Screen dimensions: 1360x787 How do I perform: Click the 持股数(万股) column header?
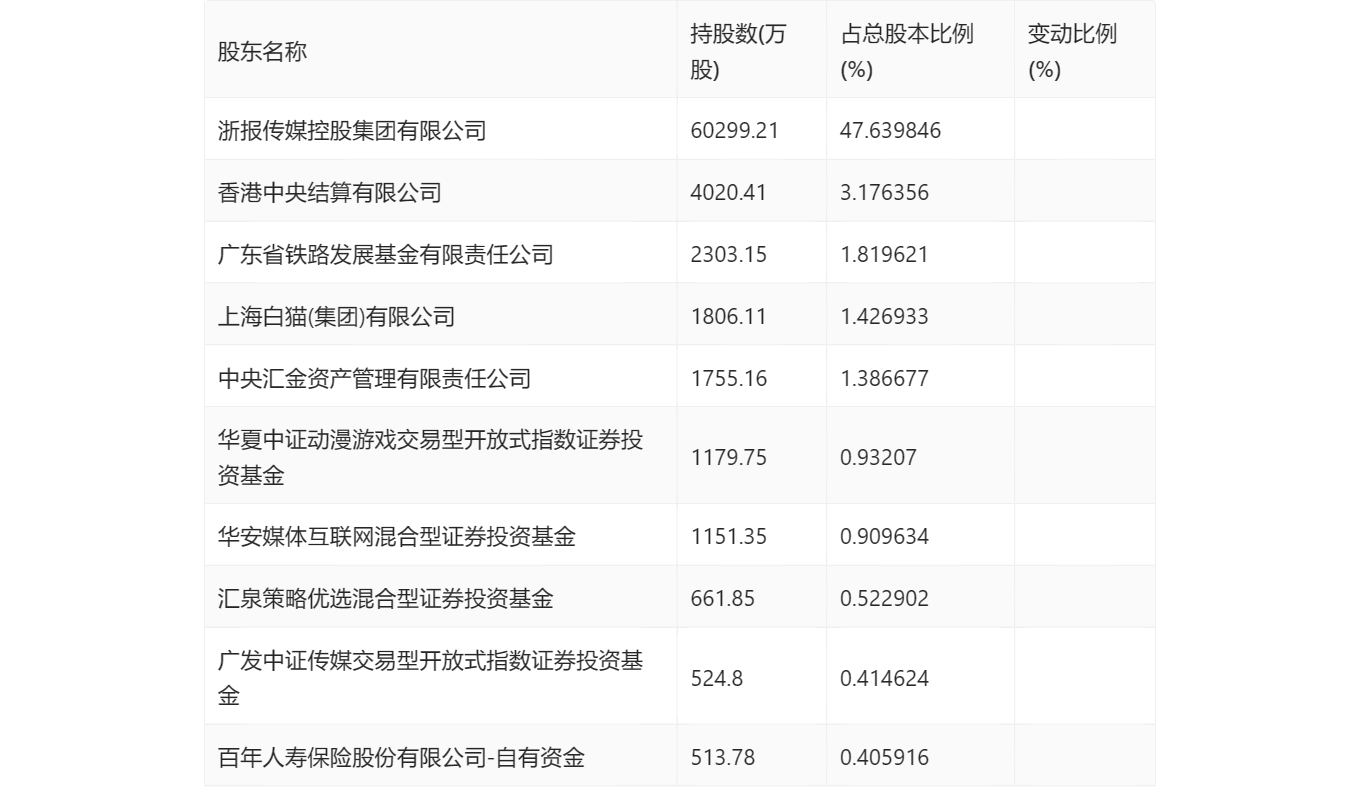coord(738,52)
